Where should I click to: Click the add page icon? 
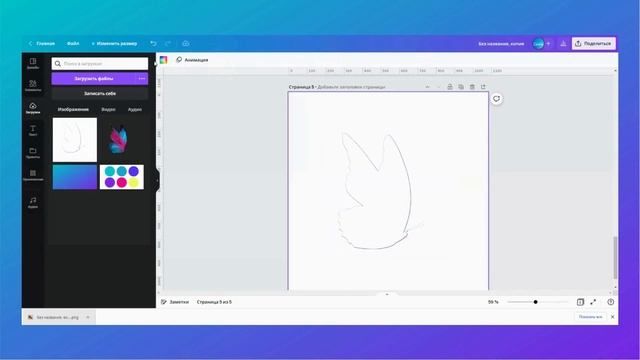483,87
